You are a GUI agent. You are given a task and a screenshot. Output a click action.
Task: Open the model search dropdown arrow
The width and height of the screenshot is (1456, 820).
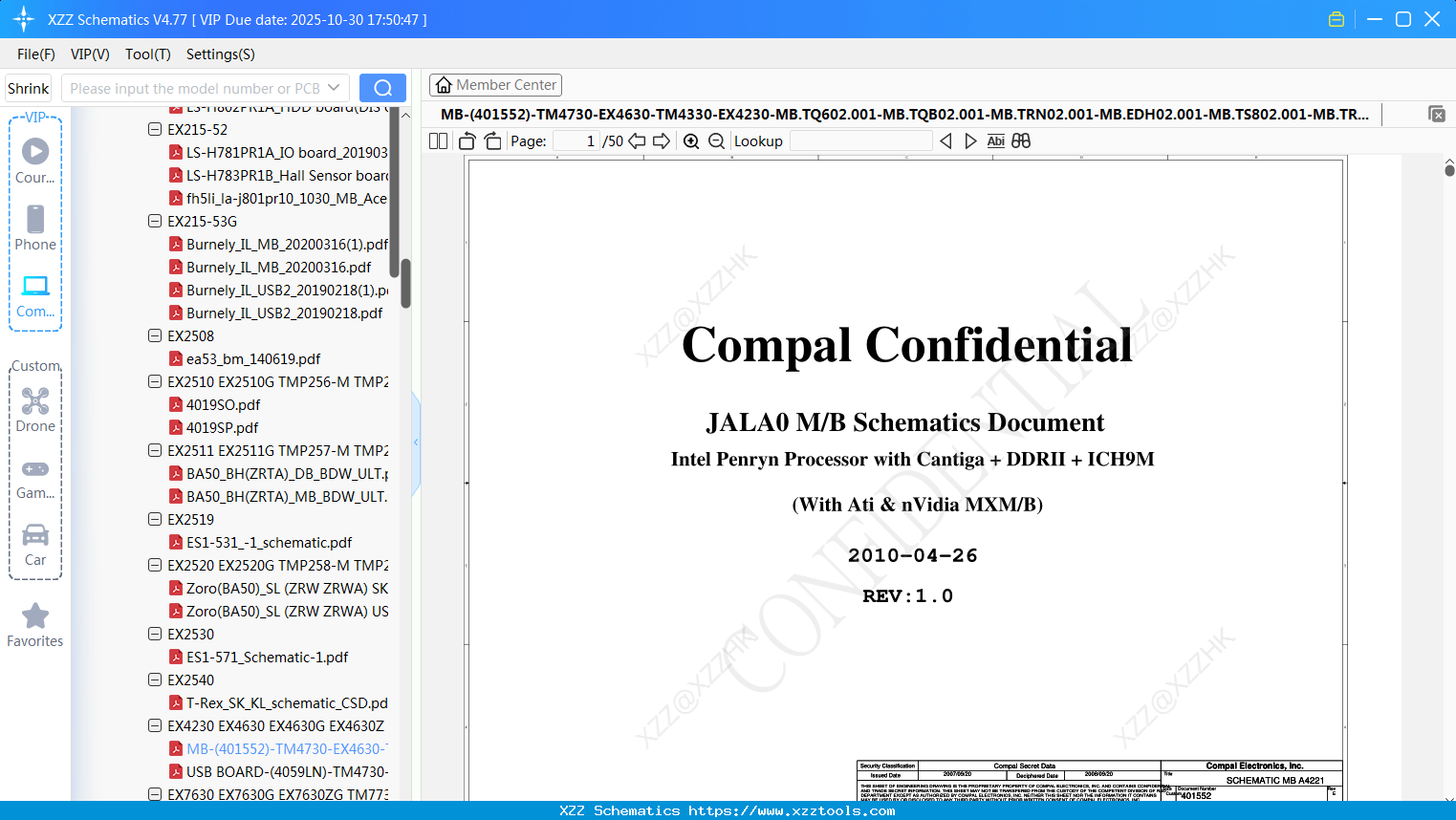click(334, 88)
